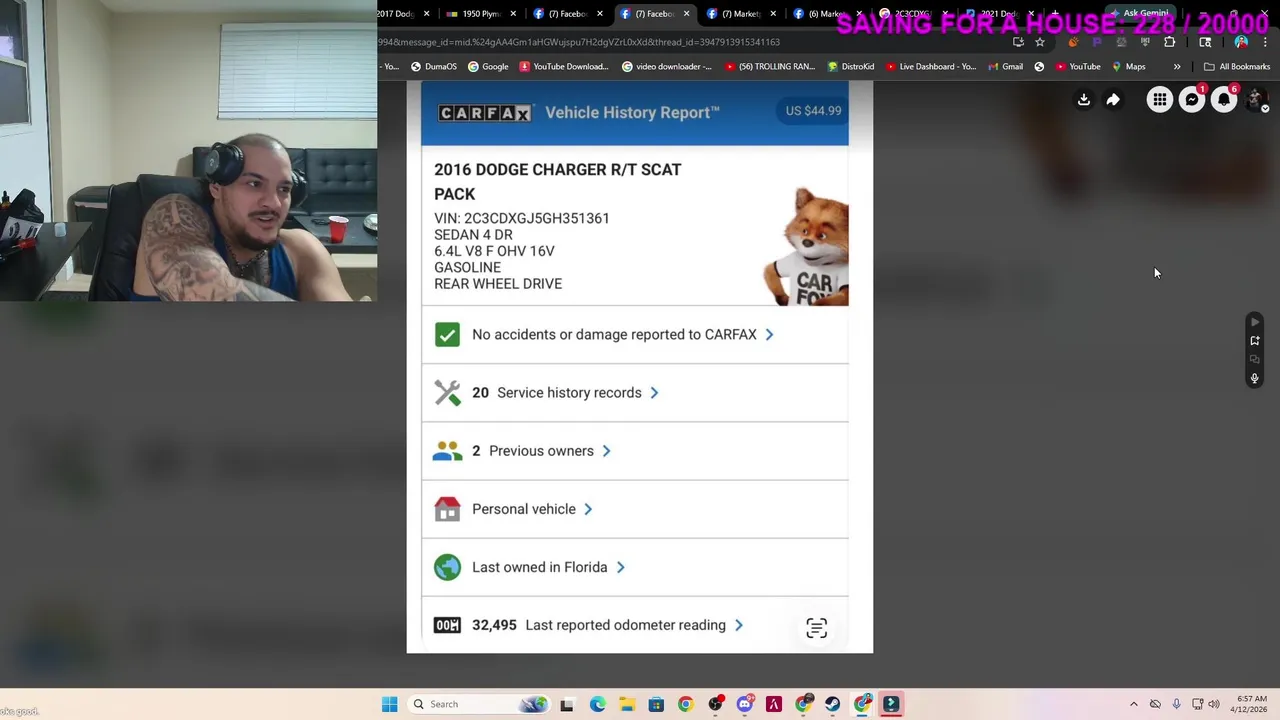
Task: Open the Windows Start button
Action: (389, 704)
